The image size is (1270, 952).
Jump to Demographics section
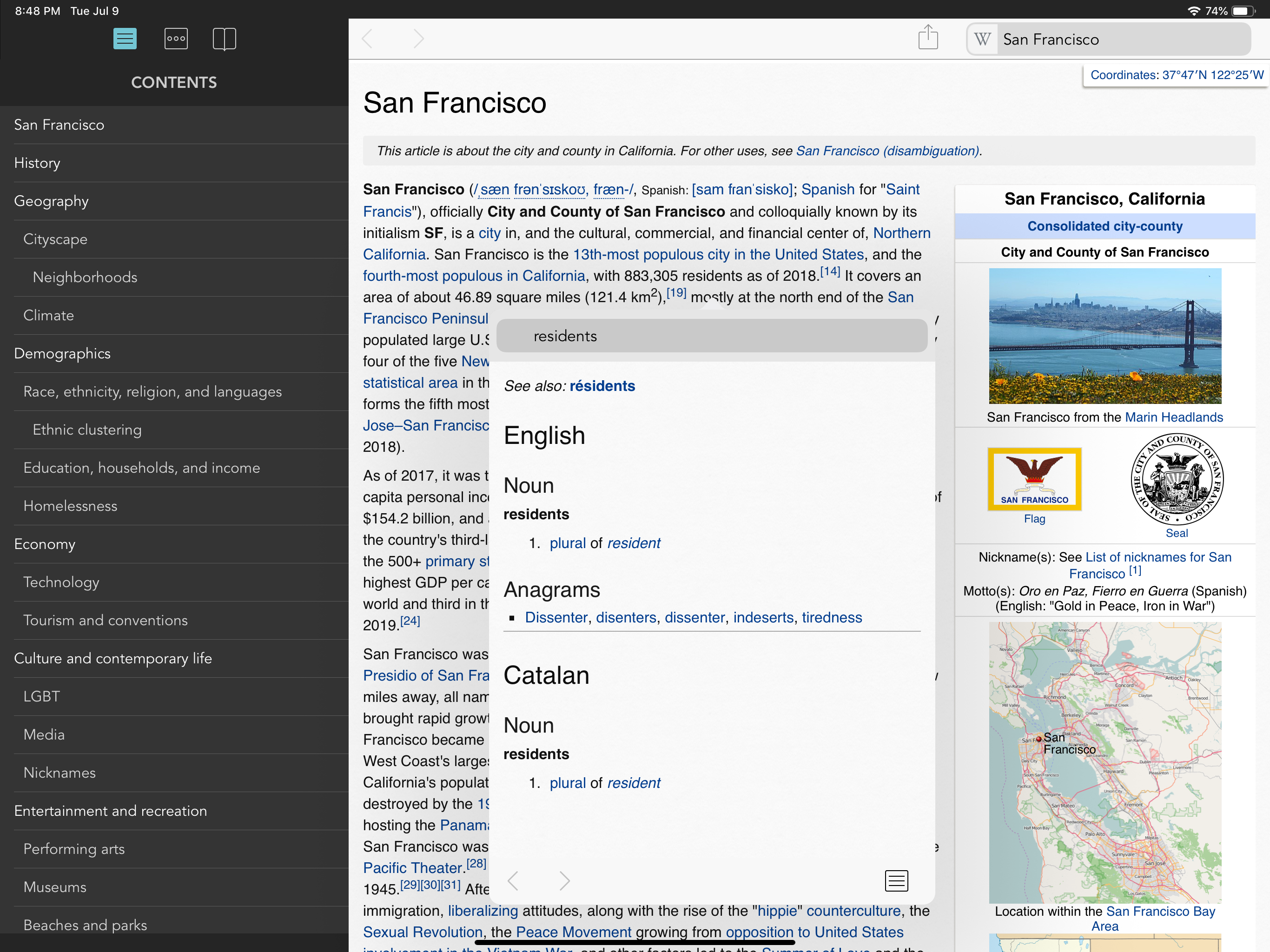174,353
